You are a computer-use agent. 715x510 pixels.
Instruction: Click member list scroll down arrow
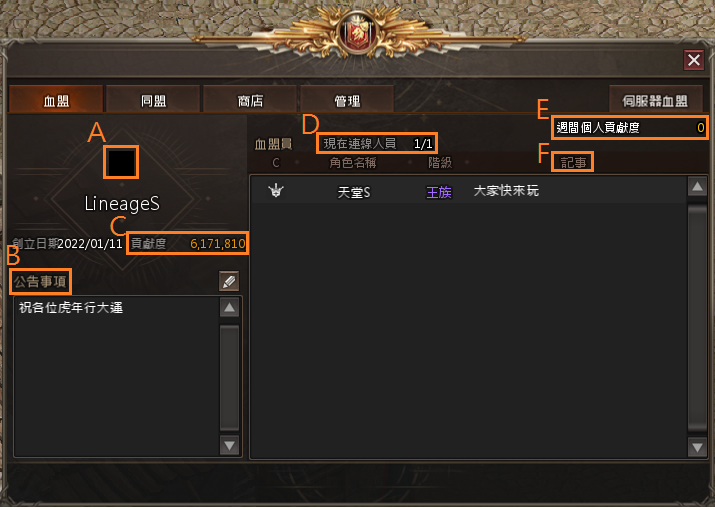697,447
